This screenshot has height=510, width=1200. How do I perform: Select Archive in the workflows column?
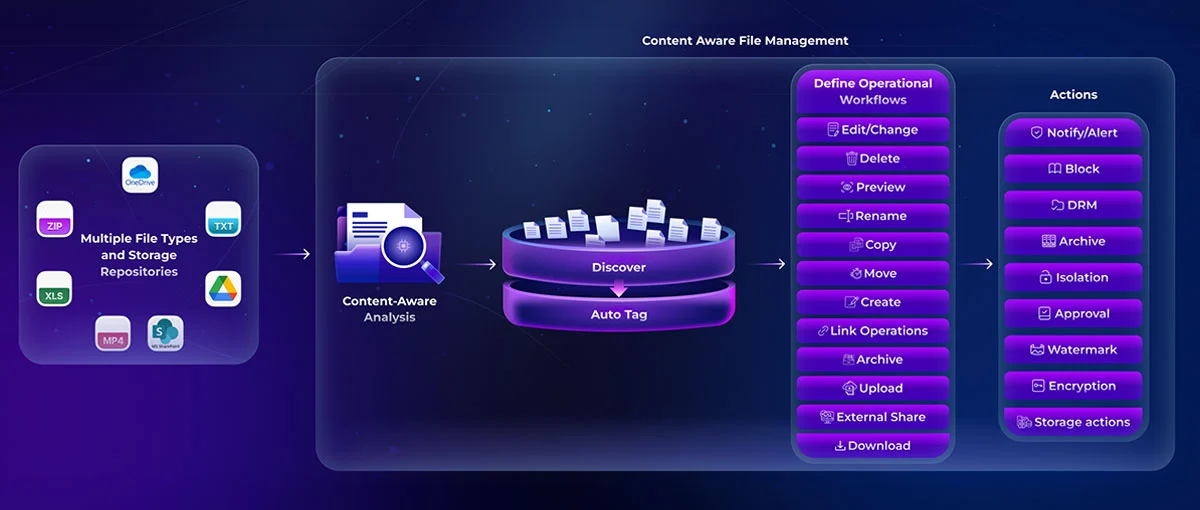(873, 360)
